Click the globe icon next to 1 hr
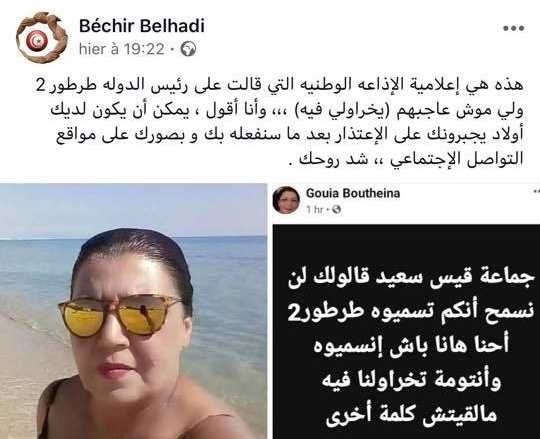The image size is (540, 439). click(337, 209)
